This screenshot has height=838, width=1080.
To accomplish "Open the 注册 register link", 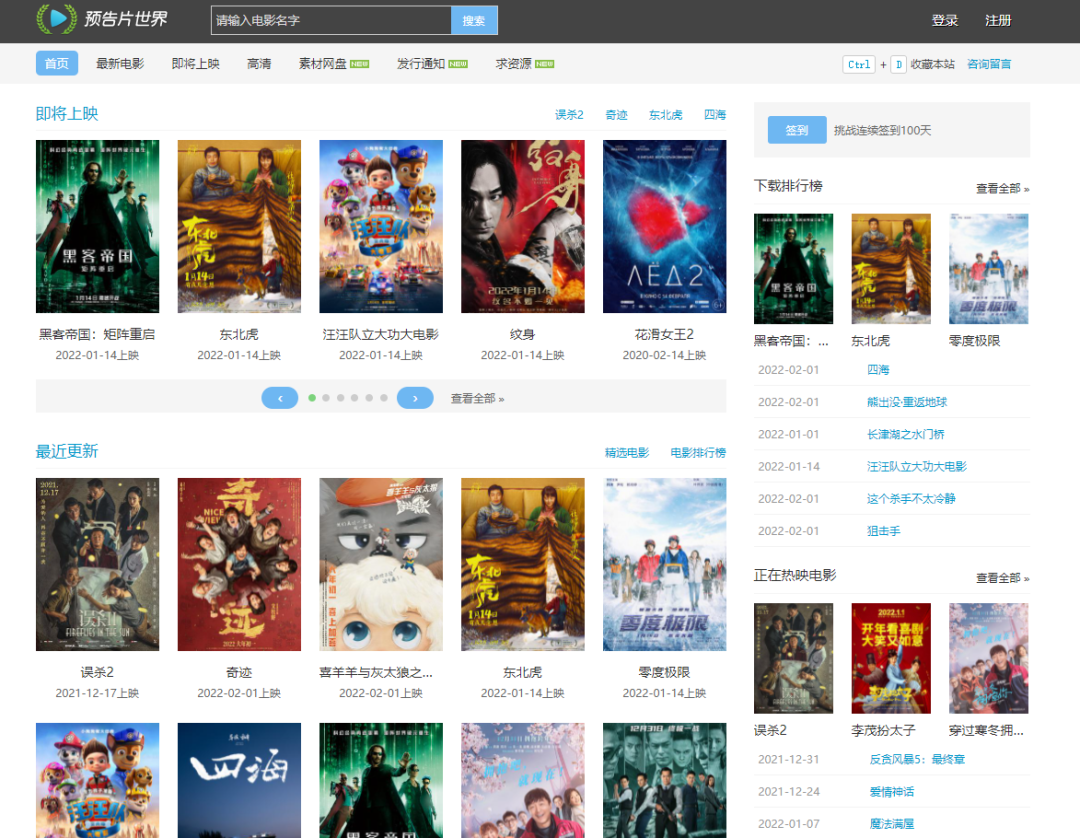I will pyautogui.click(x=997, y=21).
